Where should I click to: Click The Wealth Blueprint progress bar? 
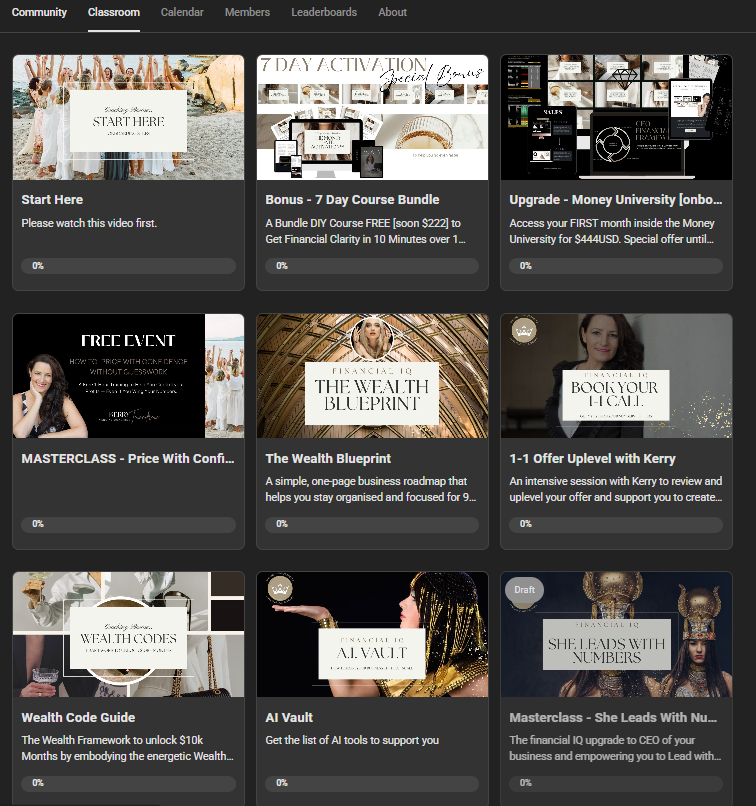pos(372,524)
